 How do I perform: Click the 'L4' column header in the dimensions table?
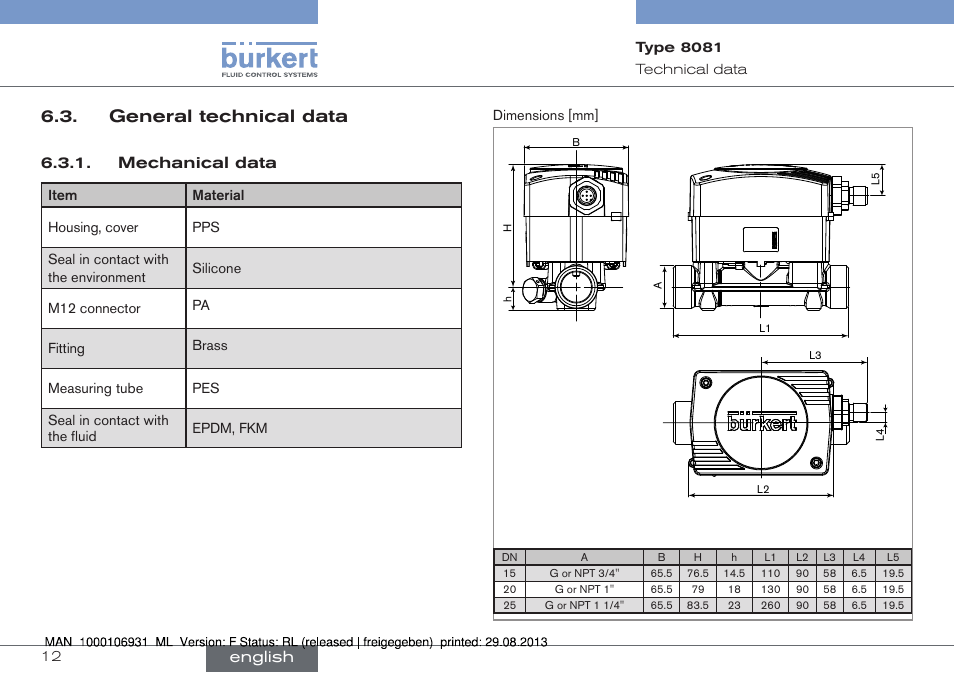[858, 557]
